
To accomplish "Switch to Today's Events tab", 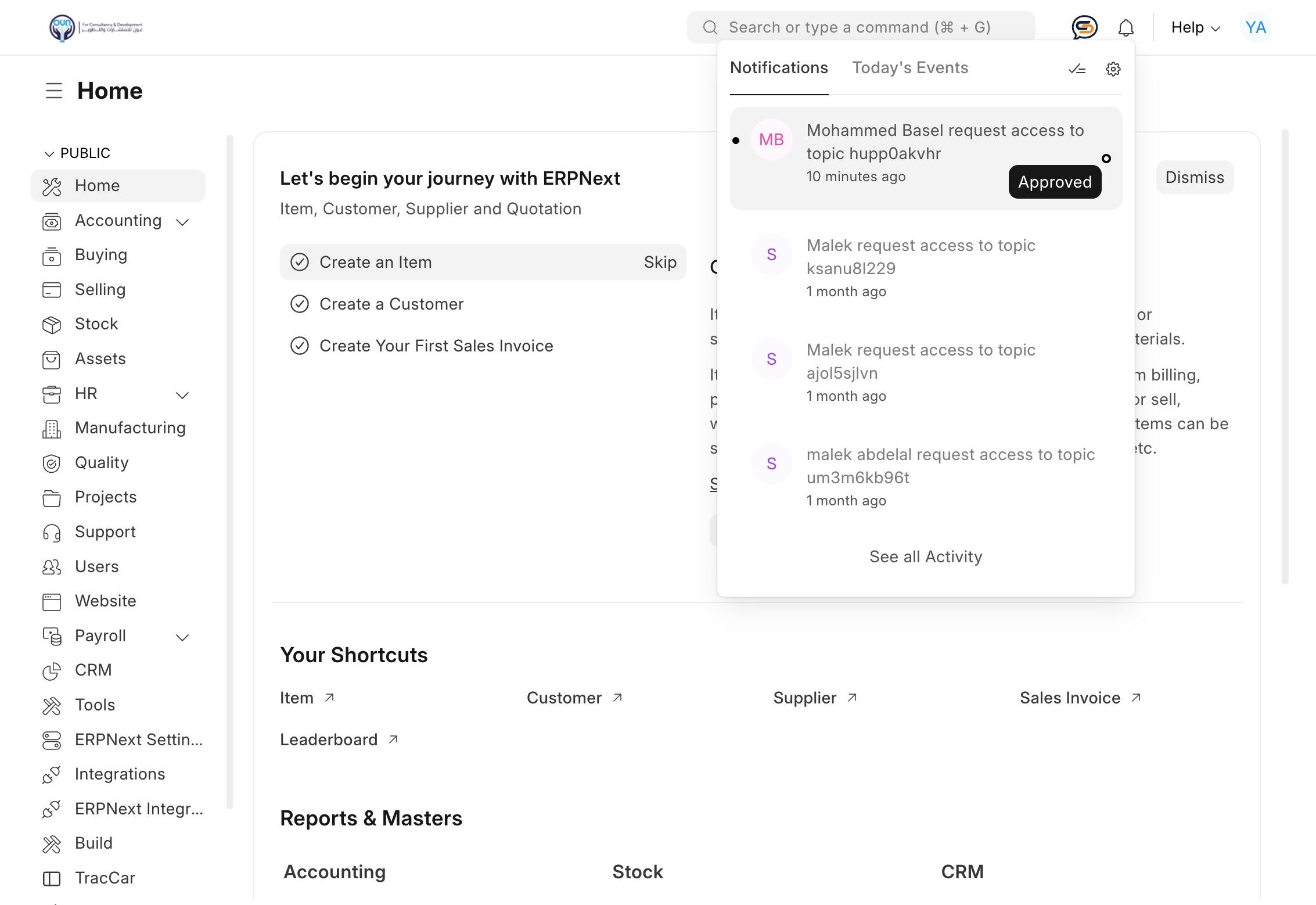I will click(x=909, y=68).
